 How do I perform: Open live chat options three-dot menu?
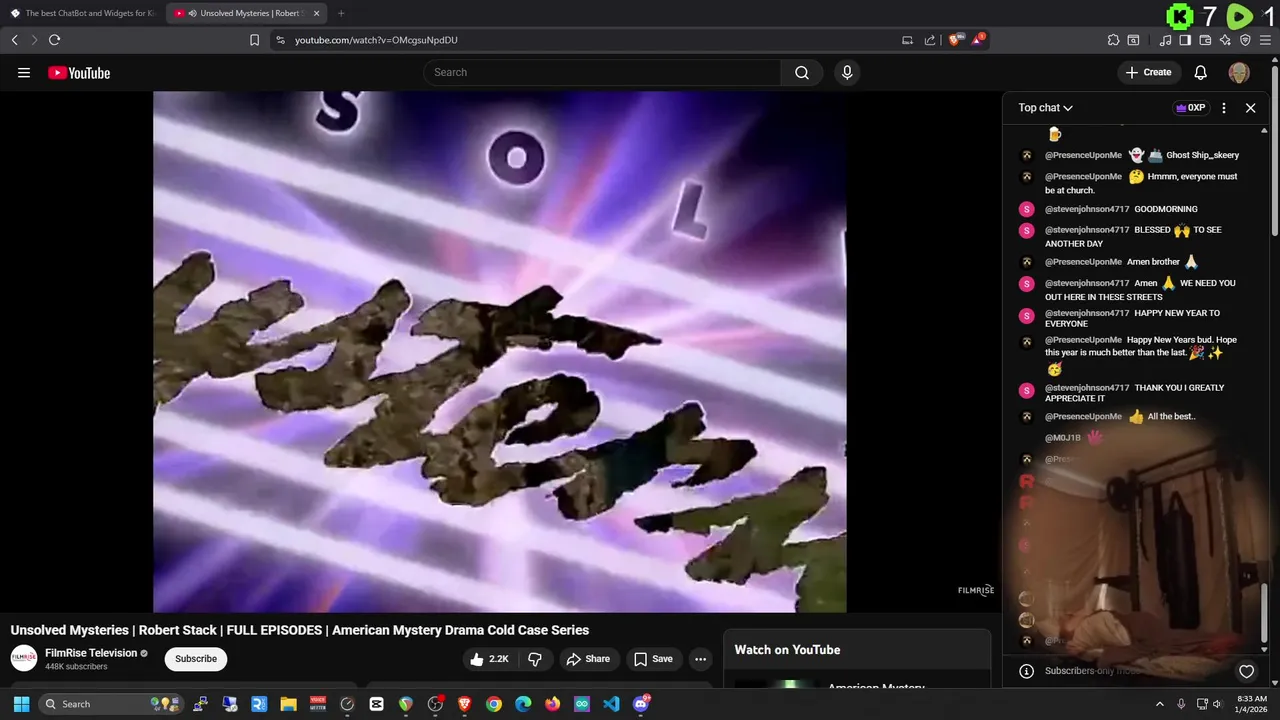(1224, 108)
